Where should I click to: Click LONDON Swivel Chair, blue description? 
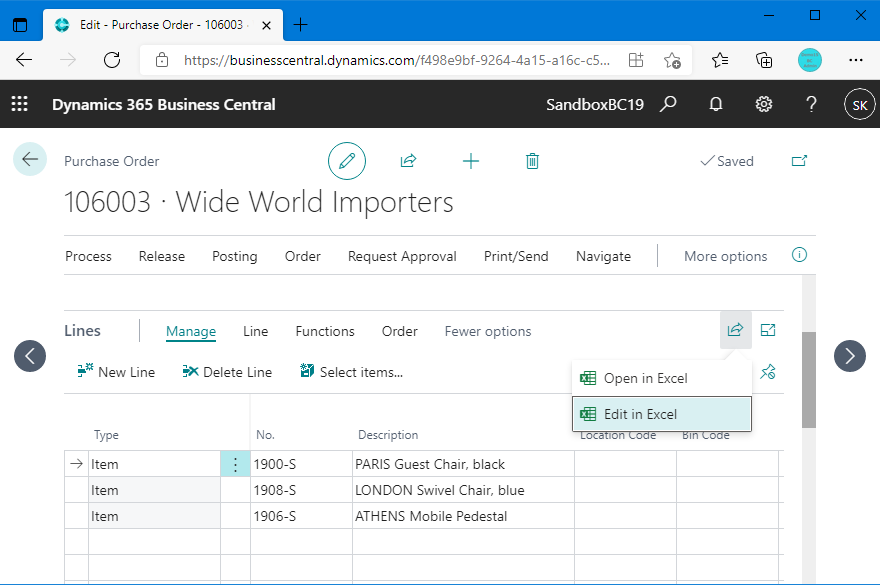[463, 490]
